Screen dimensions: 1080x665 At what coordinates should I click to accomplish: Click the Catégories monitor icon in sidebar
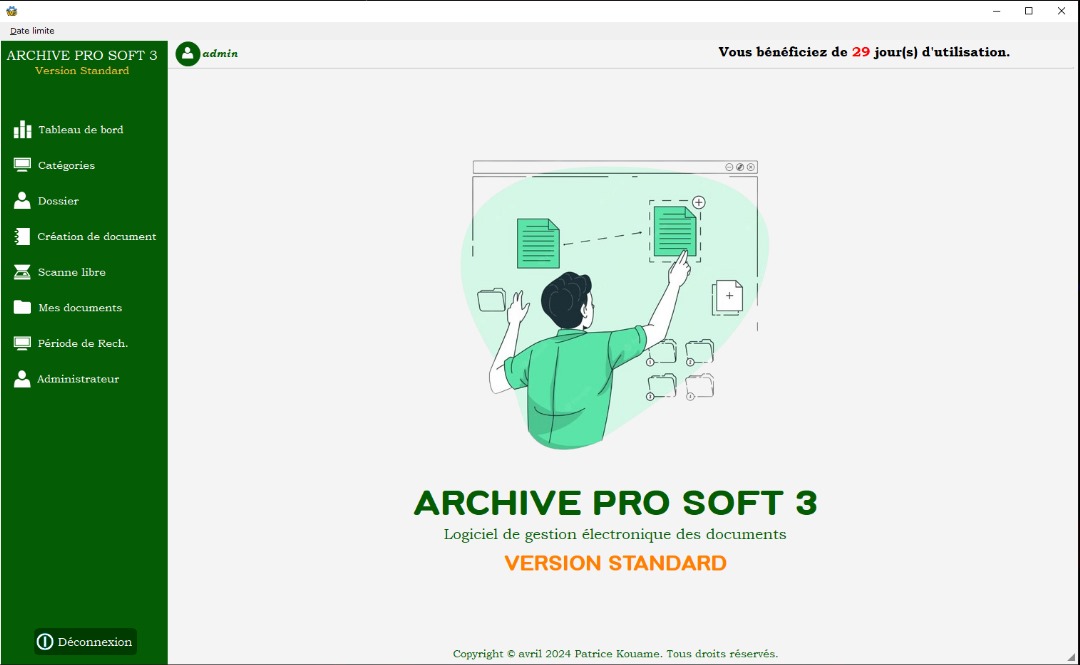point(22,165)
